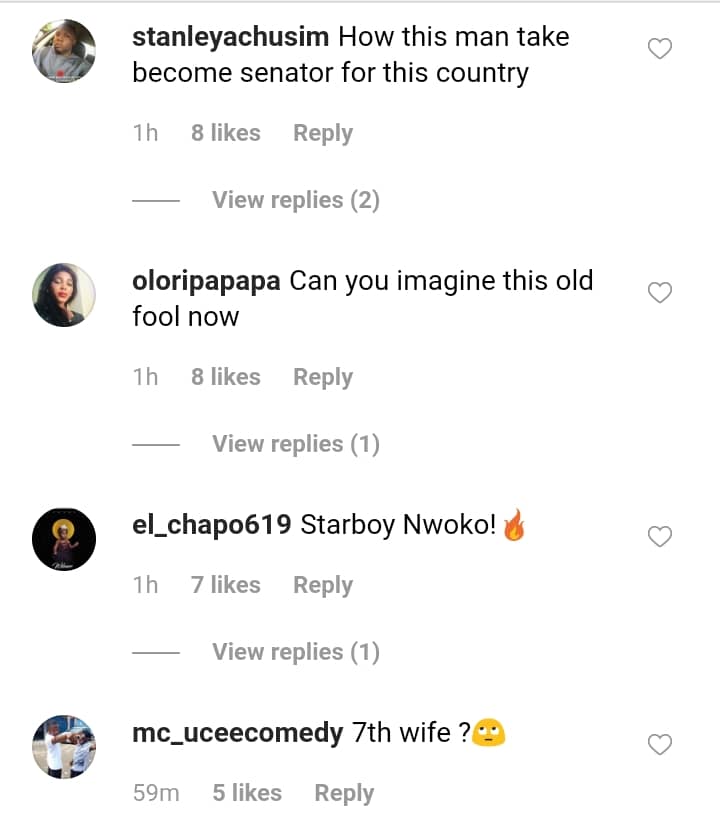Reply to mc_uceecomedy's 7th wife comment
720x816 pixels.
point(344,793)
